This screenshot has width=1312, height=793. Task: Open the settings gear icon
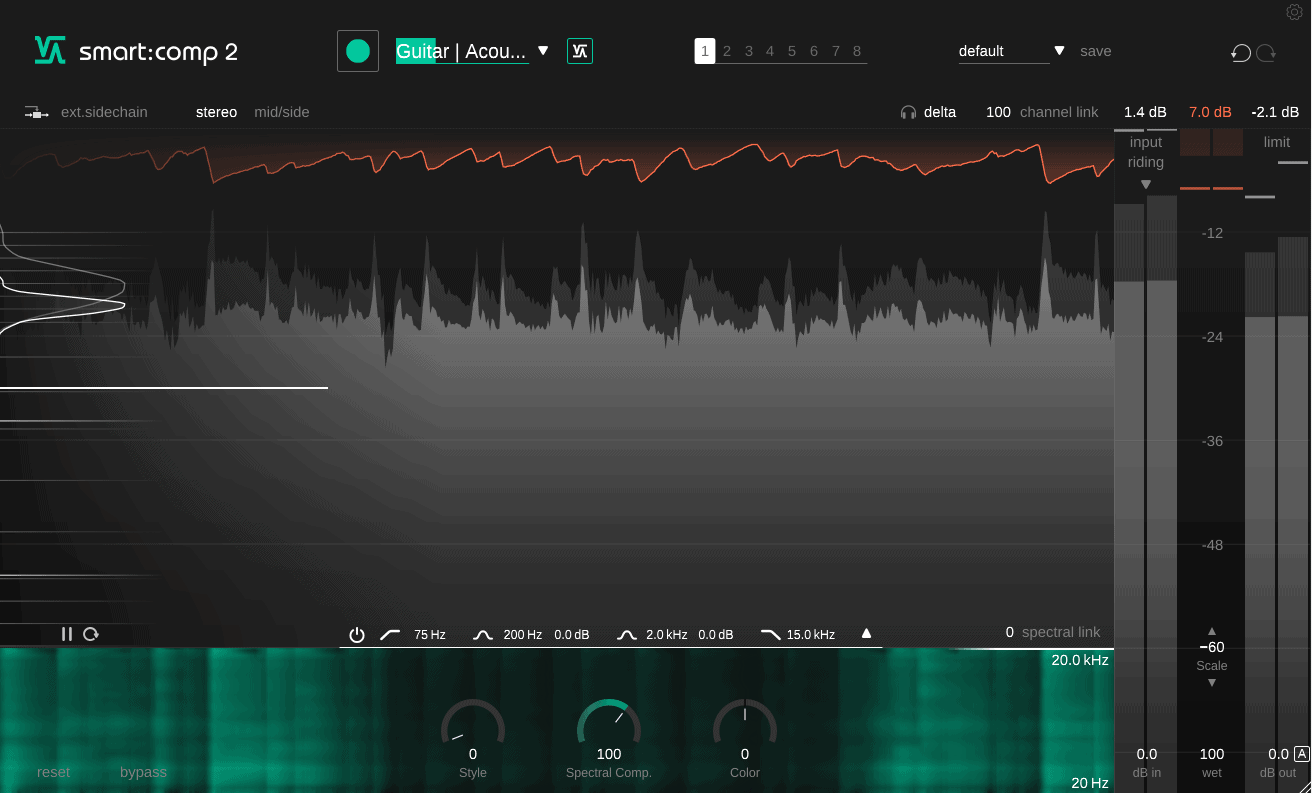1294,12
